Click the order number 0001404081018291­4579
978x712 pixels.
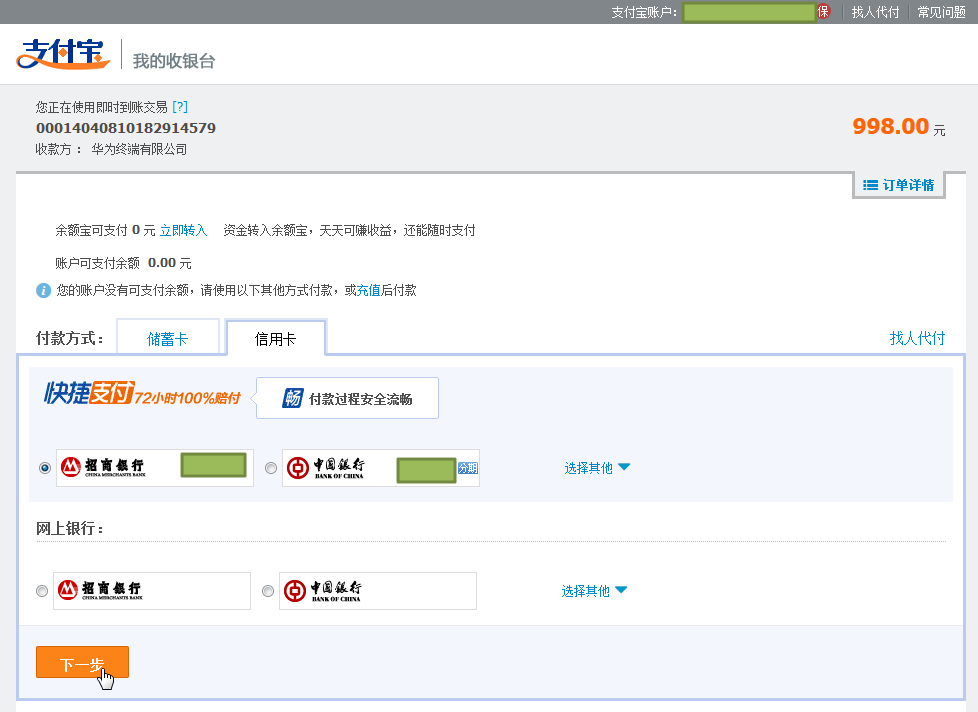[x=126, y=128]
